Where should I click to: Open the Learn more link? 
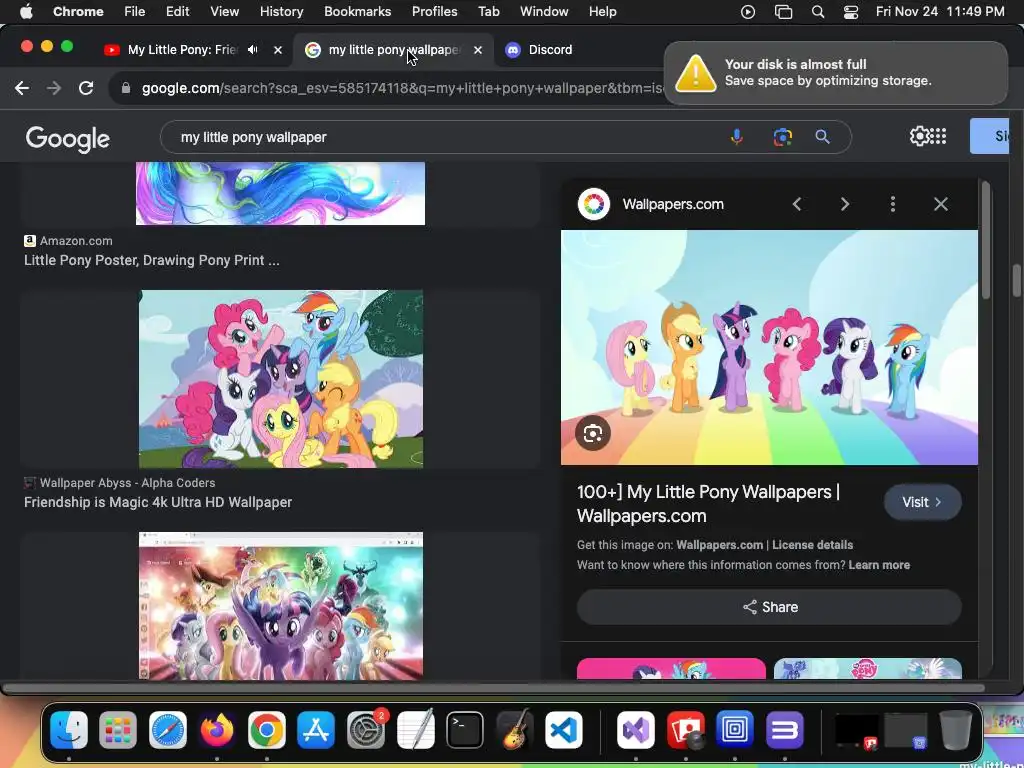coord(879,565)
